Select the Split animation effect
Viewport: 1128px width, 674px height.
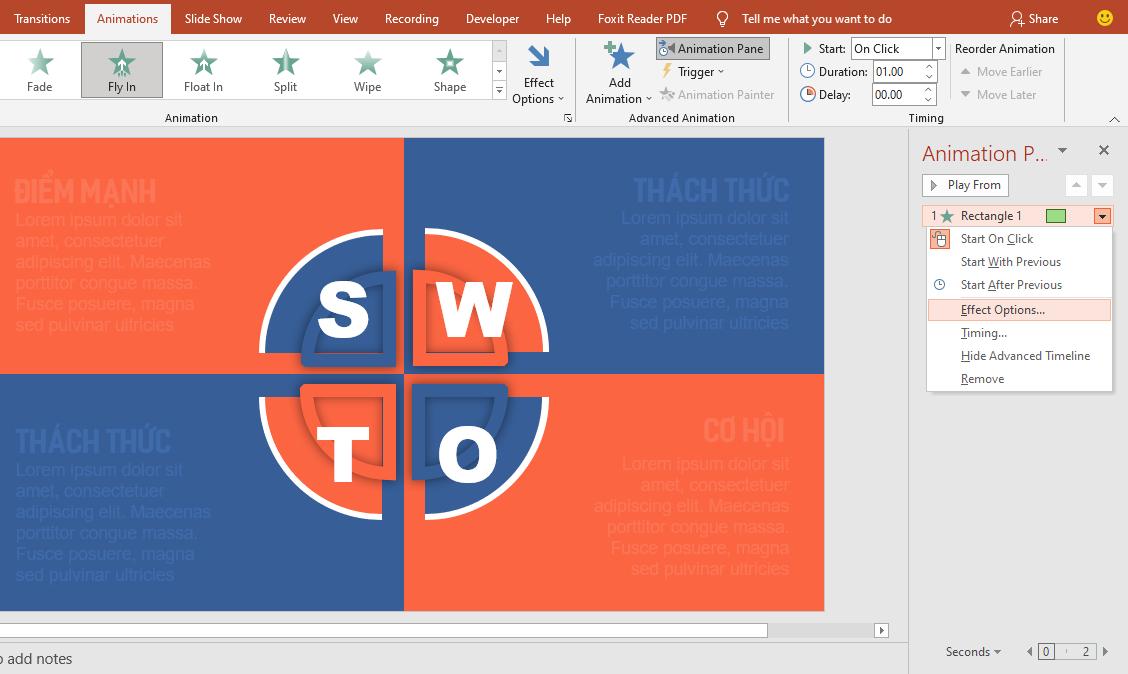(285, 69)
